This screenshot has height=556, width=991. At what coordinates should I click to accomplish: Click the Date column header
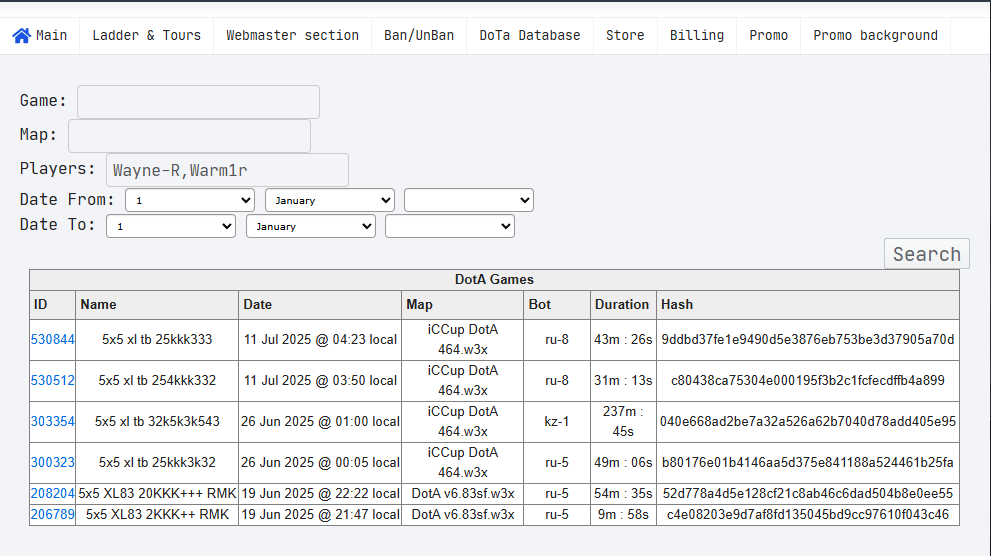pos(320,305)
